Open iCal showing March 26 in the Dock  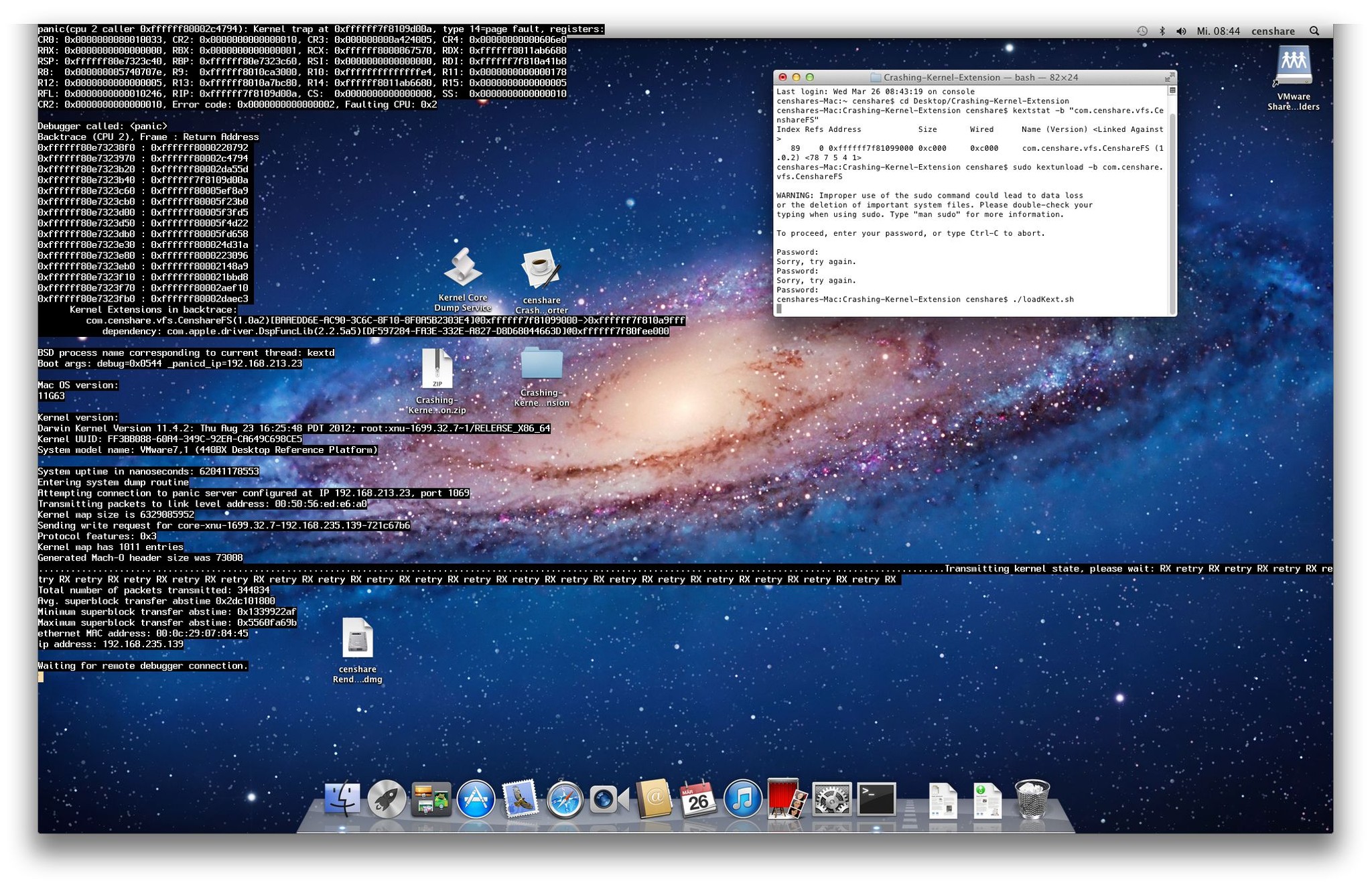pos(697,799)
